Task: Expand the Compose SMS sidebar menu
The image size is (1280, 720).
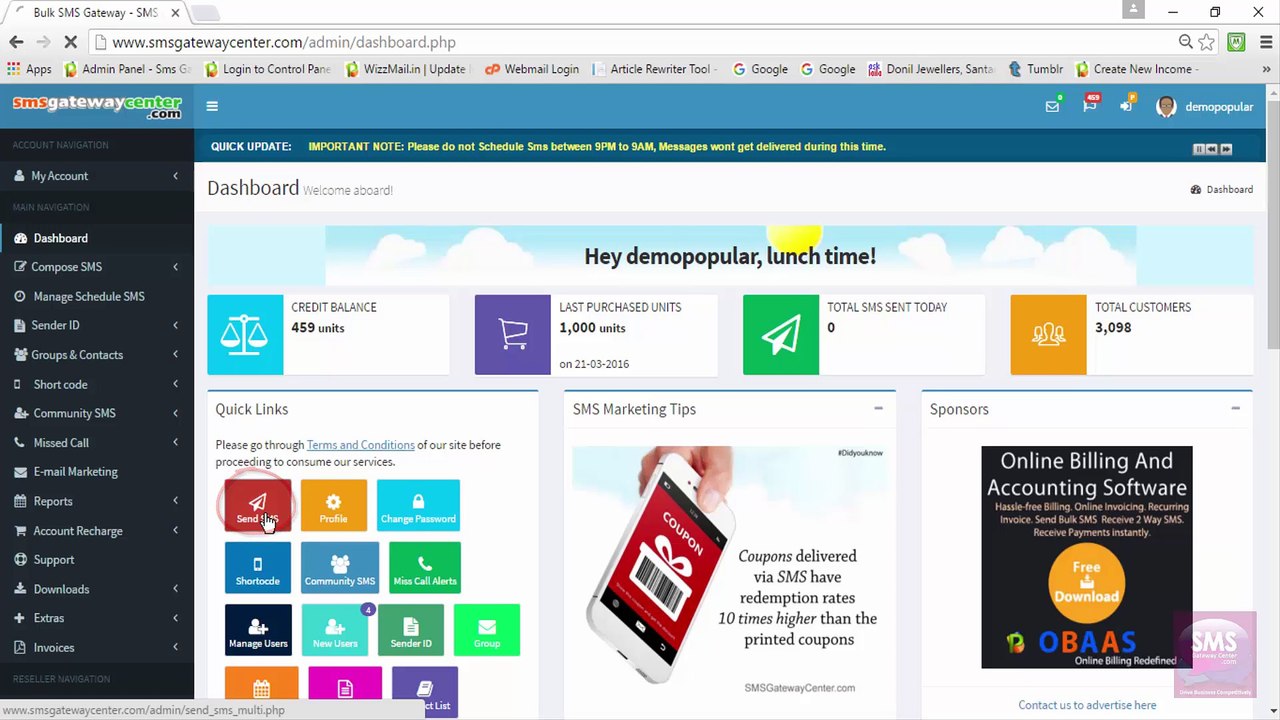Action: click(97, 267)
